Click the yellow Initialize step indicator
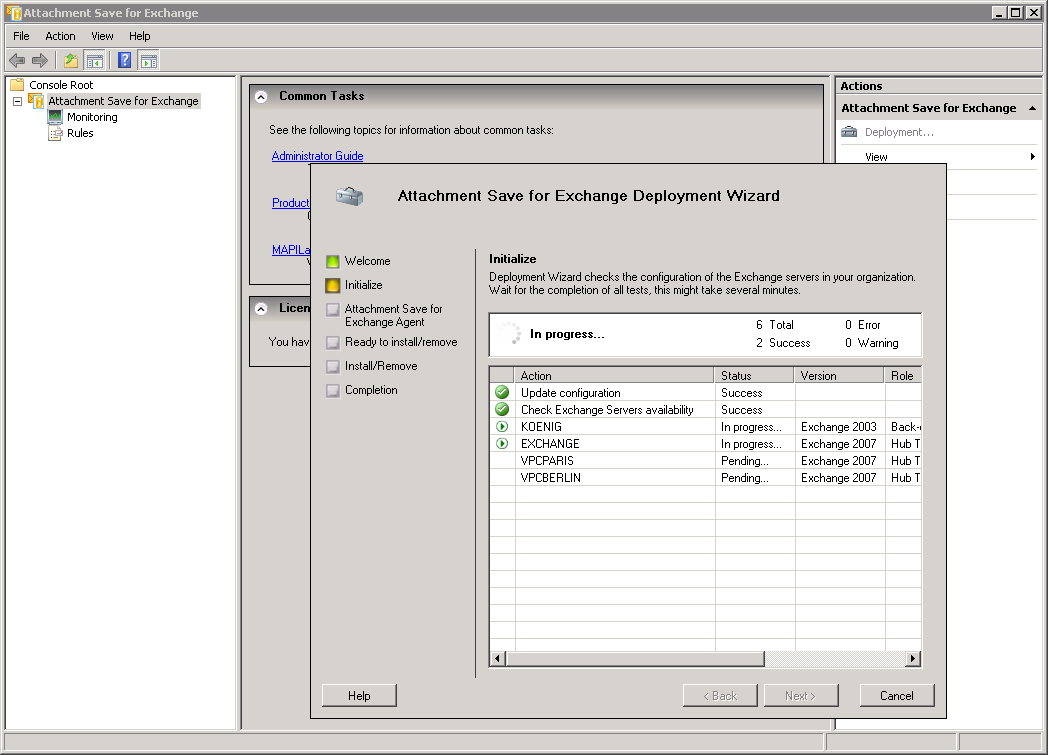This screenshot has width=1048, height=755. [x=332, y=285]
